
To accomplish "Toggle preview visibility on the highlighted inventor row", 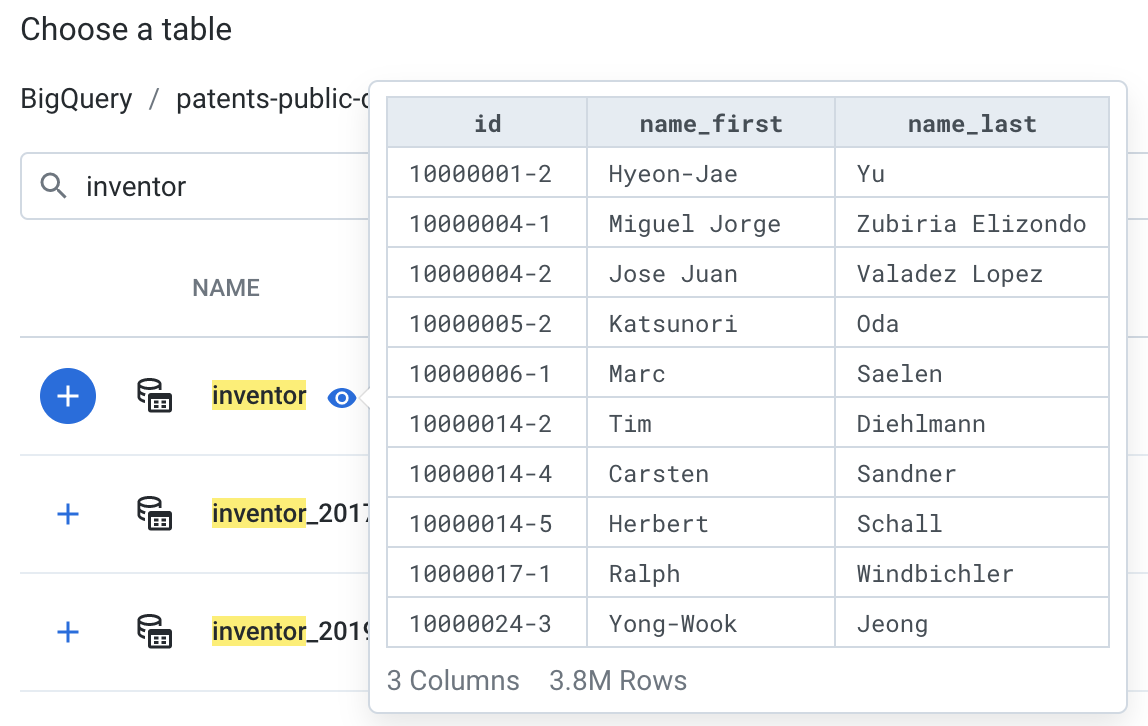I will pos(341,397).
